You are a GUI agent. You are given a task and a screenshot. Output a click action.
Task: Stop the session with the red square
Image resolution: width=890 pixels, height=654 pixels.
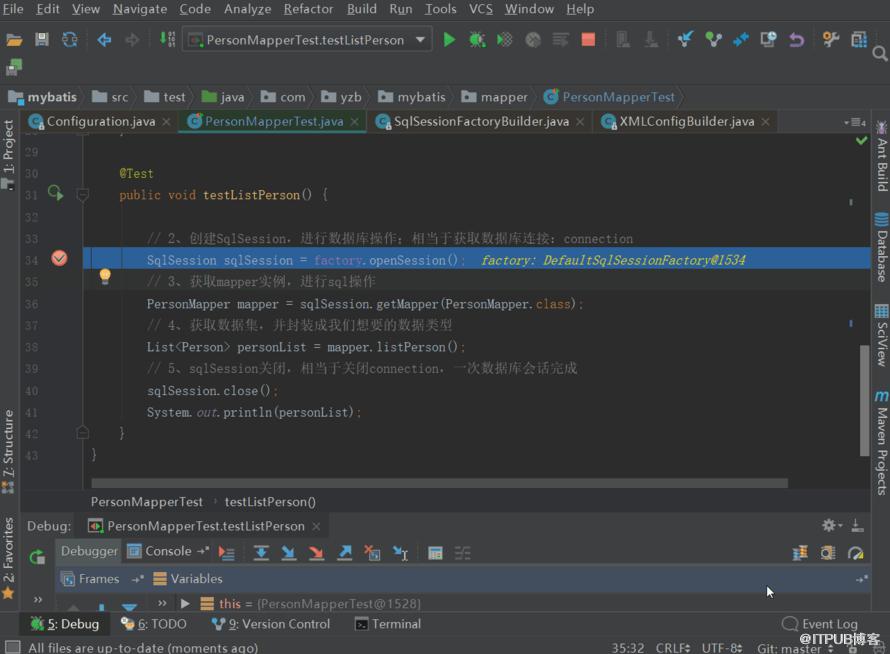588,40
